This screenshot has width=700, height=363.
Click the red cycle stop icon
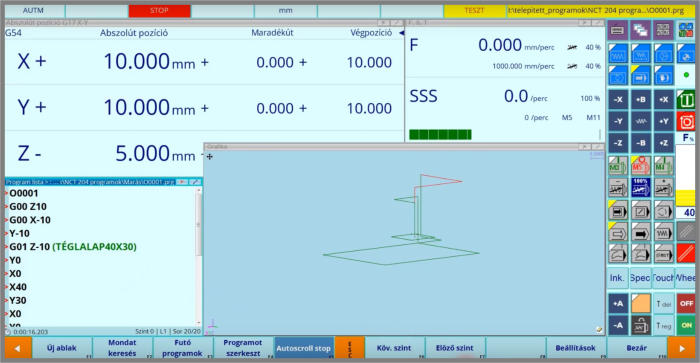tap(687, 121)
